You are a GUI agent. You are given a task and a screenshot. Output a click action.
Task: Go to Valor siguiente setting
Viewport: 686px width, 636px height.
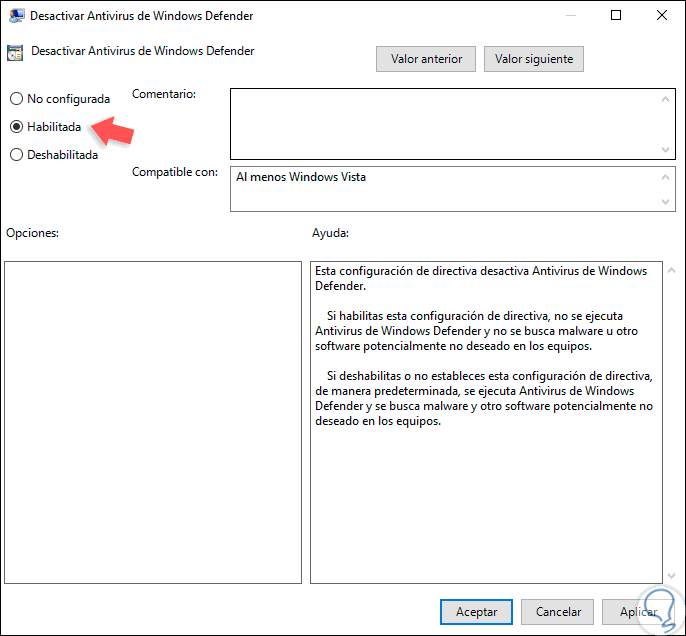(534, 59)
